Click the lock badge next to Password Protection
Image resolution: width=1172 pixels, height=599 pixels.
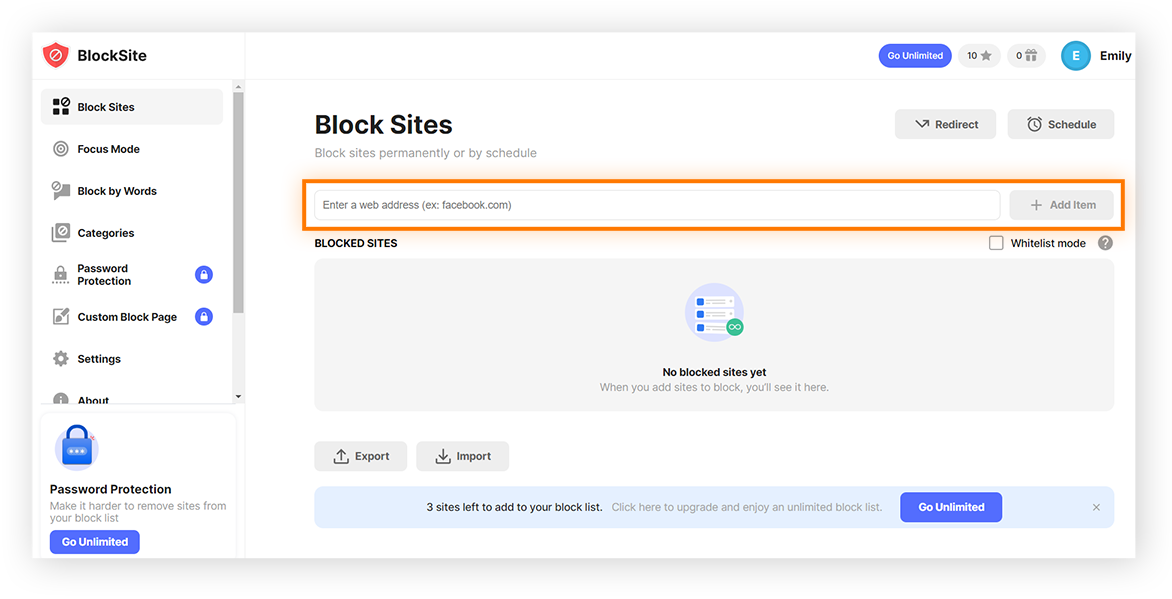pos(203,274)
